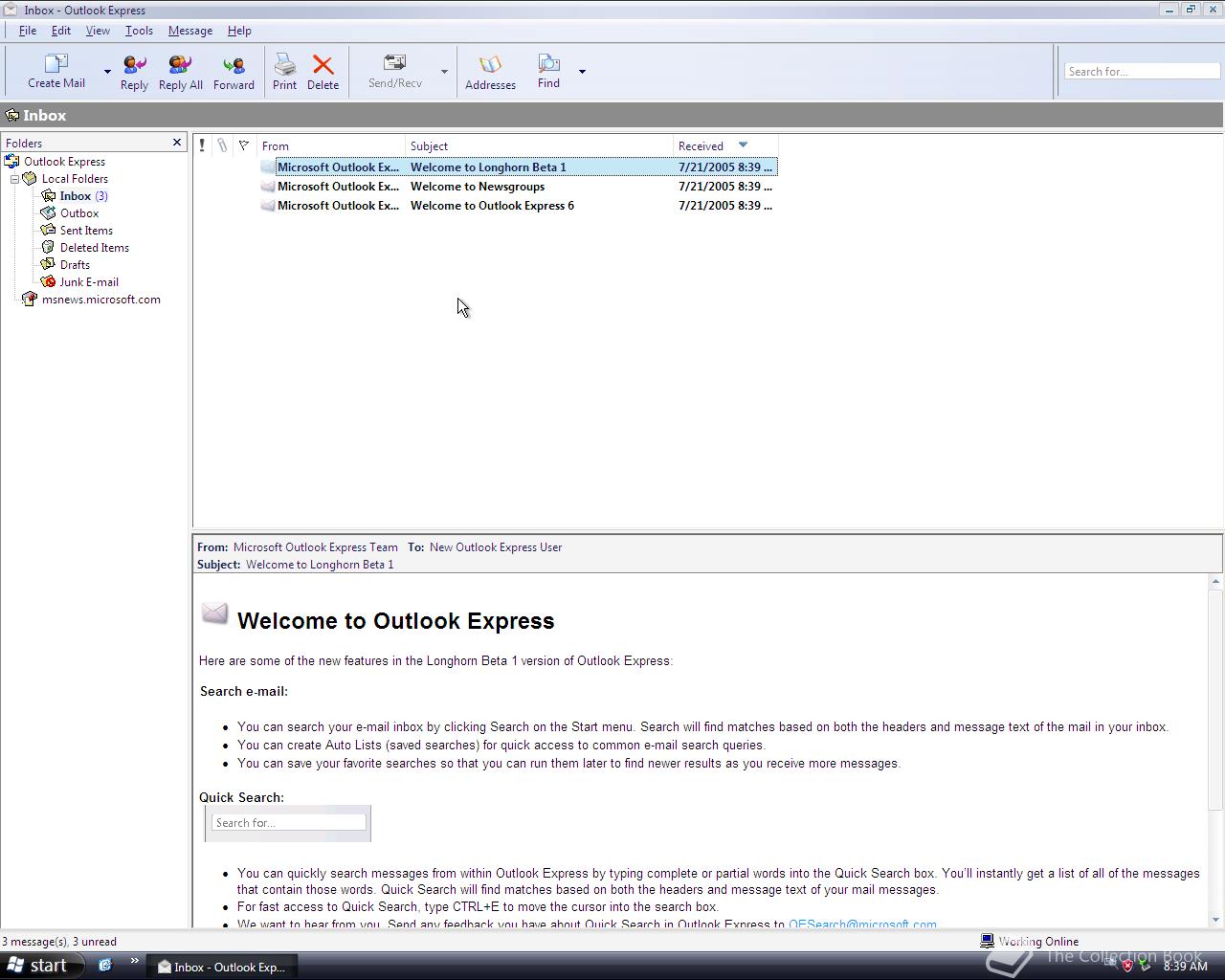Click the Reply All toolbar button

pos(180,73)
